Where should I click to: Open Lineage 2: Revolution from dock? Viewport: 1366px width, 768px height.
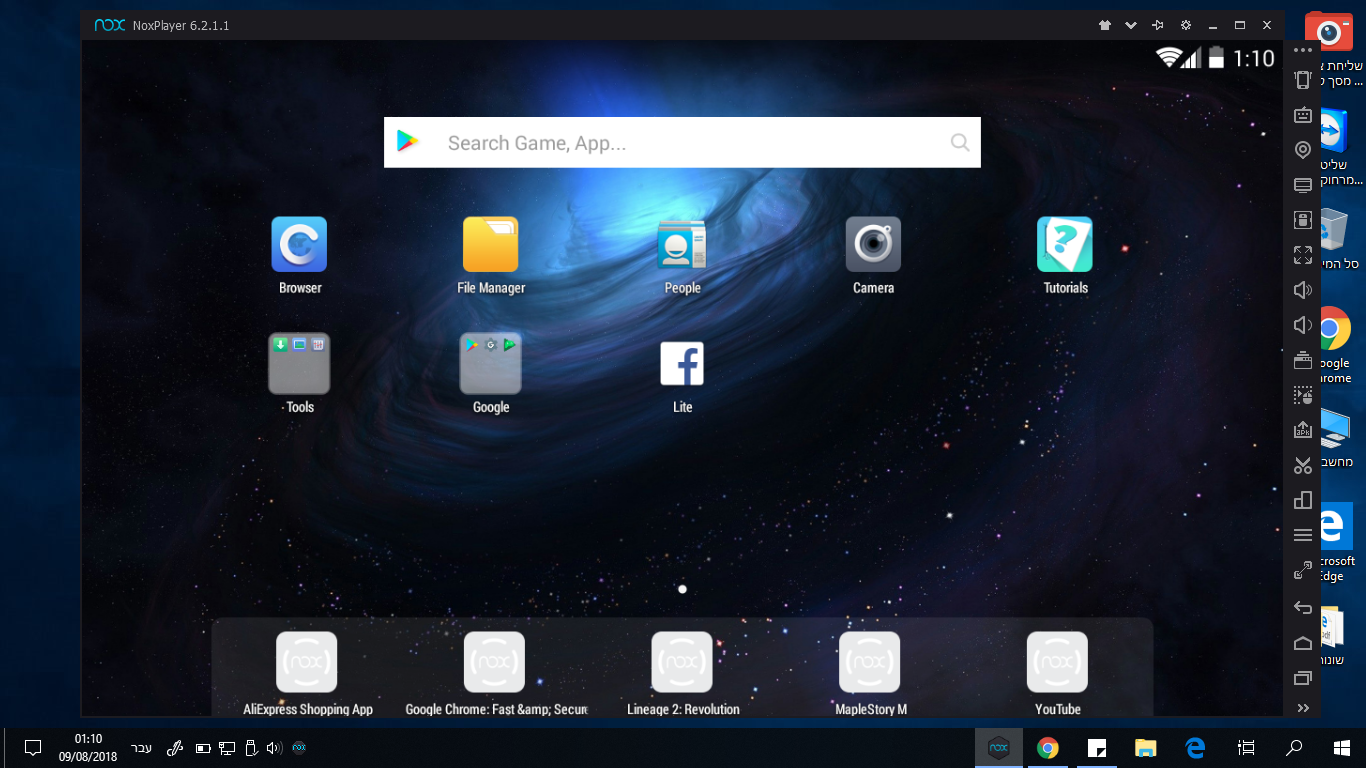coord(682,662)
